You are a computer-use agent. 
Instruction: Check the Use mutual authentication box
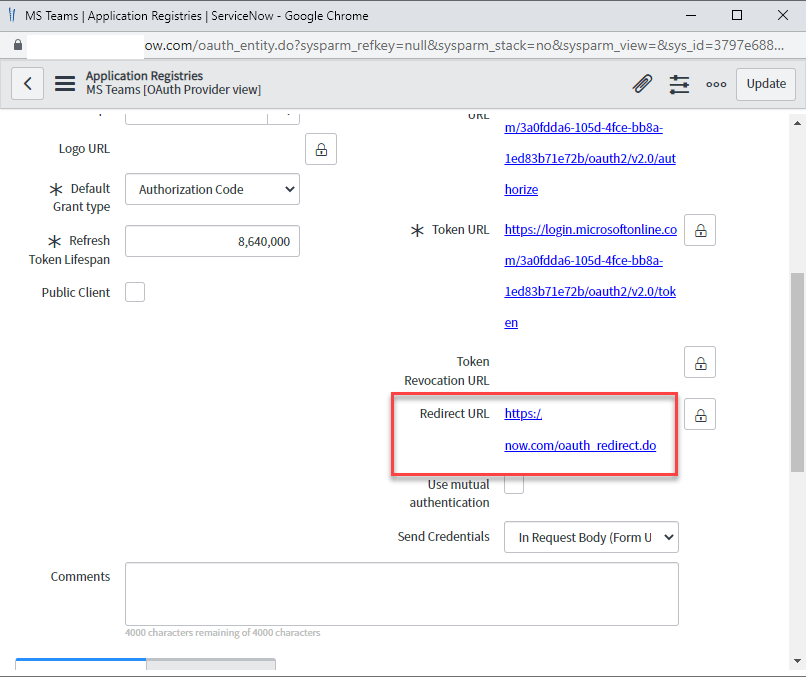point(513,484)
